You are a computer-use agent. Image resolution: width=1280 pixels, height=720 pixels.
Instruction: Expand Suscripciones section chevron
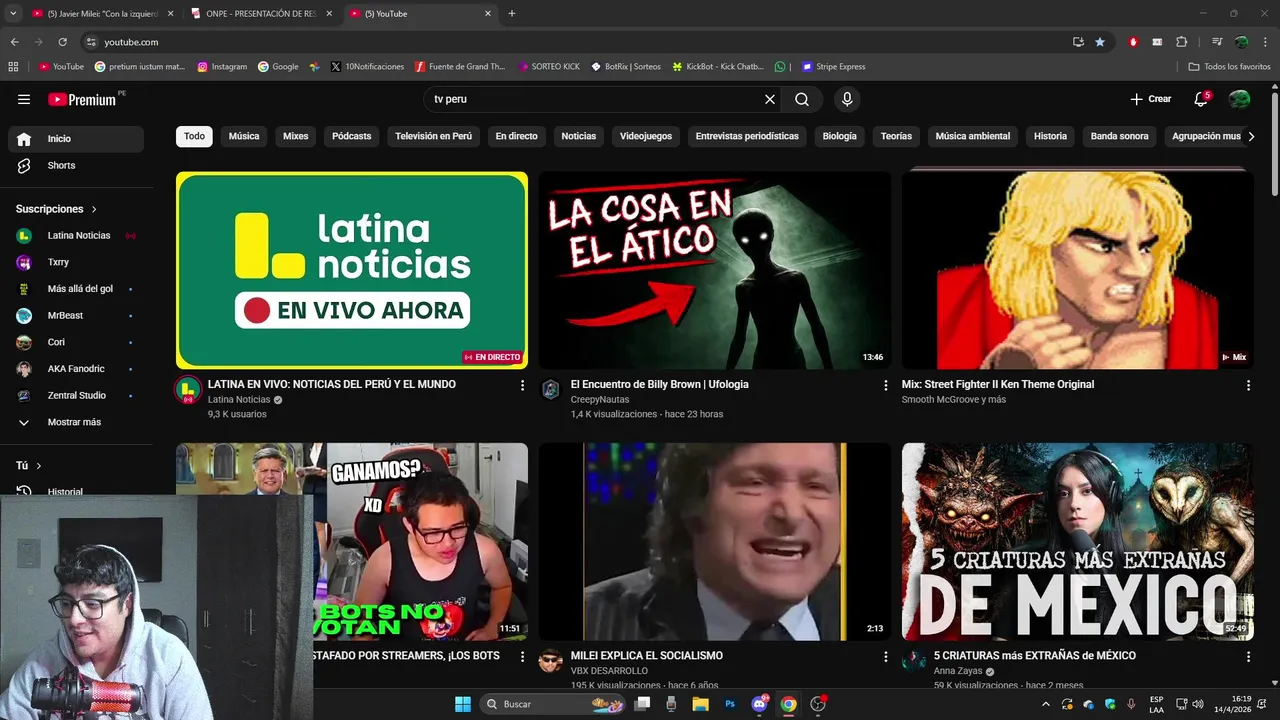[94, 209]
